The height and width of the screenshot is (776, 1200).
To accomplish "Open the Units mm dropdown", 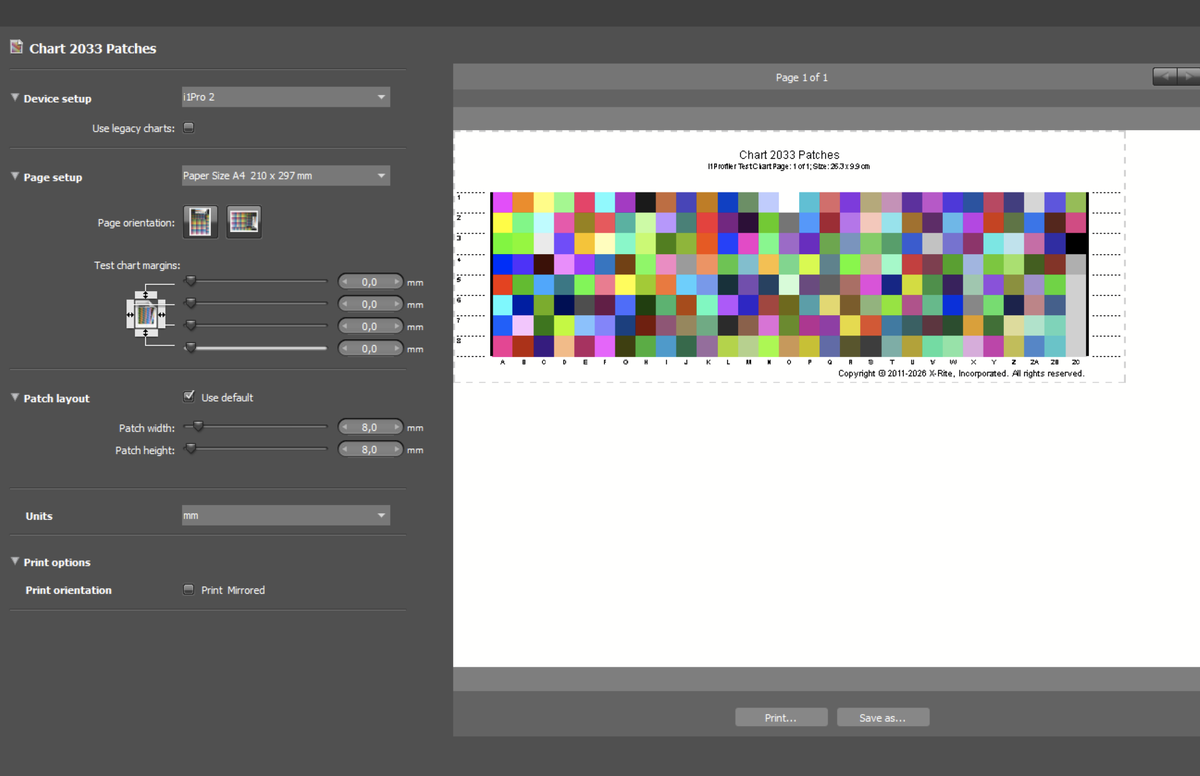I will 285,516.
